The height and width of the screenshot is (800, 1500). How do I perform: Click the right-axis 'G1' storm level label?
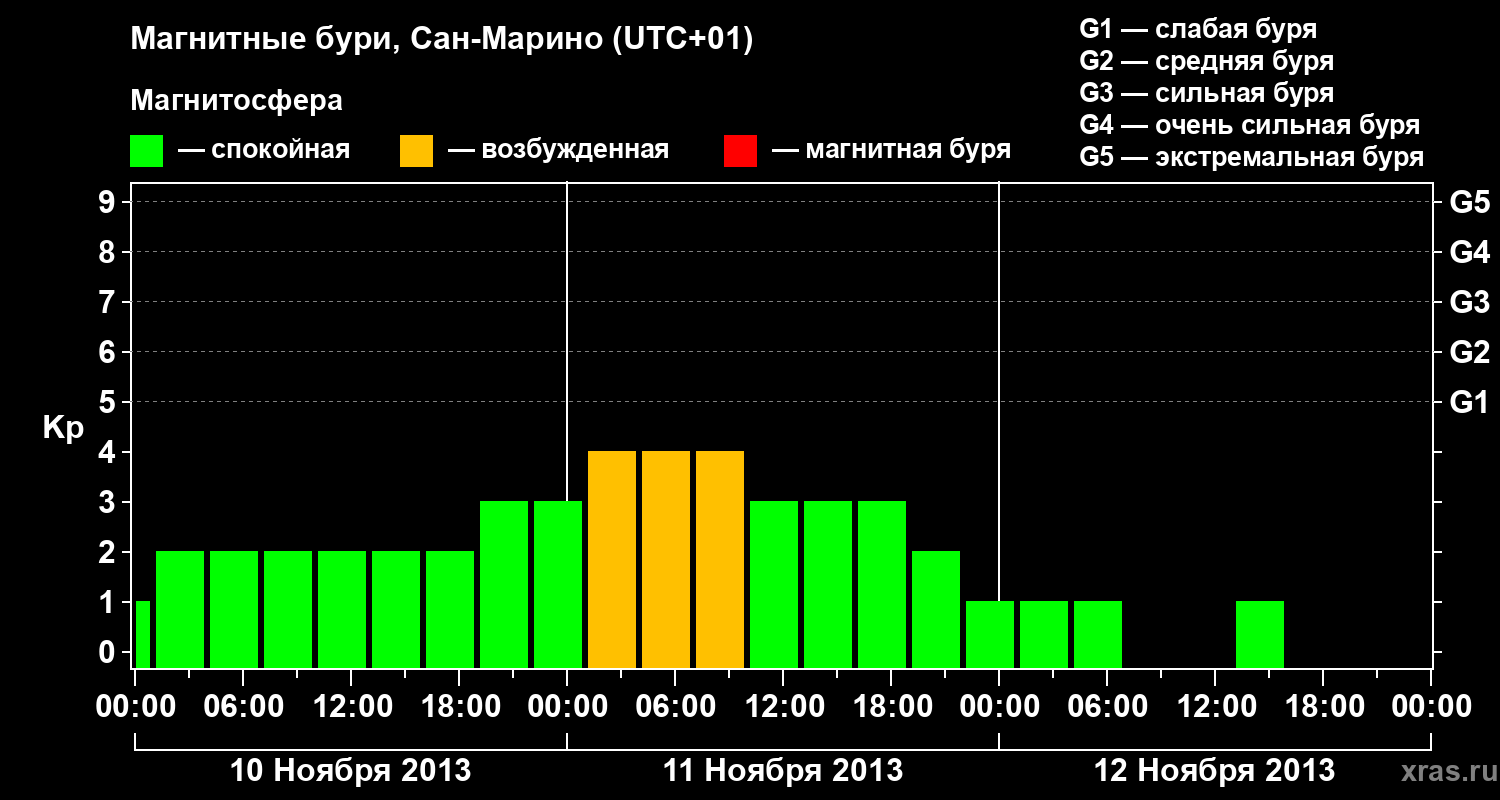click(x=1469, y=402)
